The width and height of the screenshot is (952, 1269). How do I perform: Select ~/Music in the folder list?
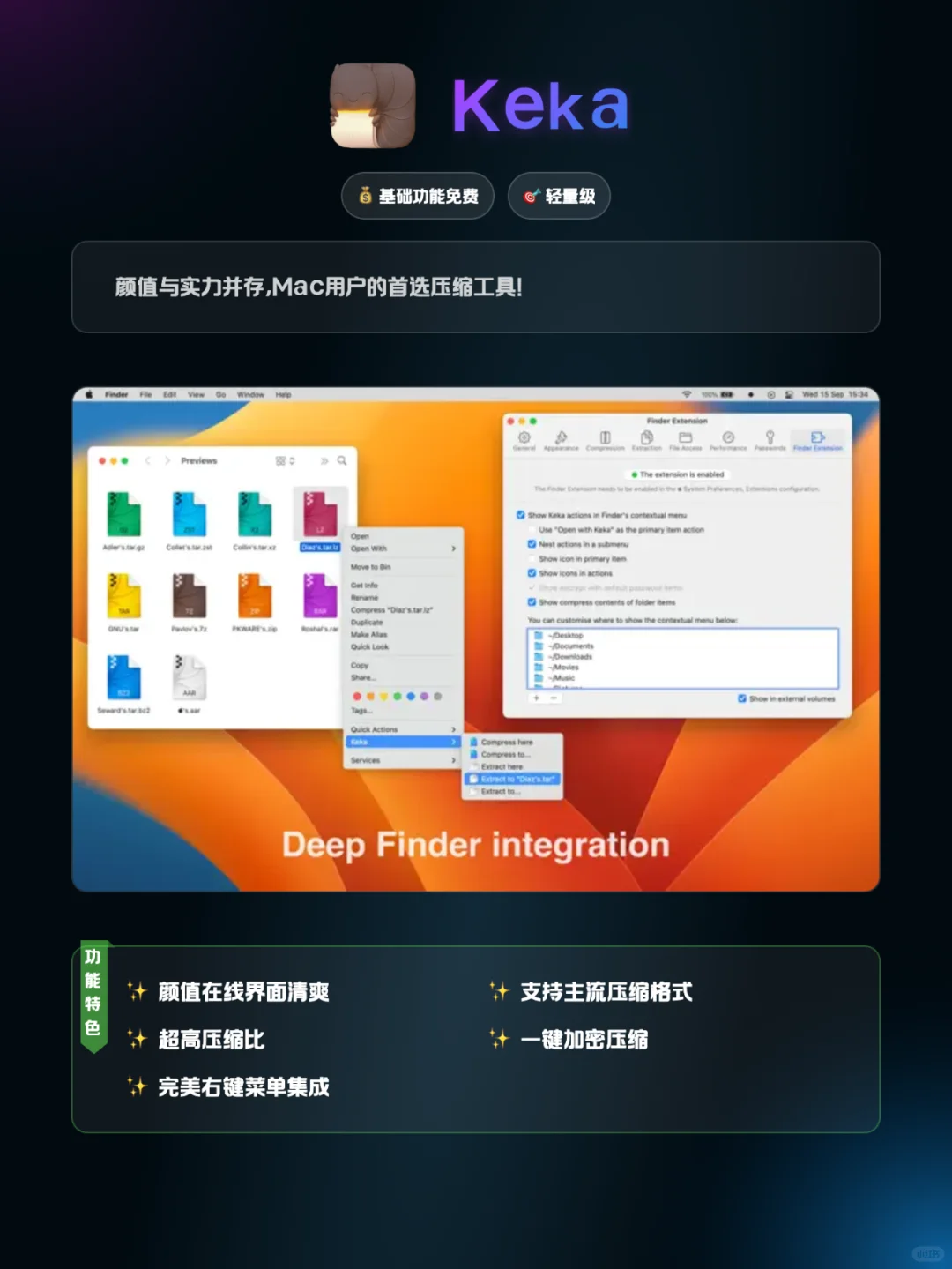682,677
